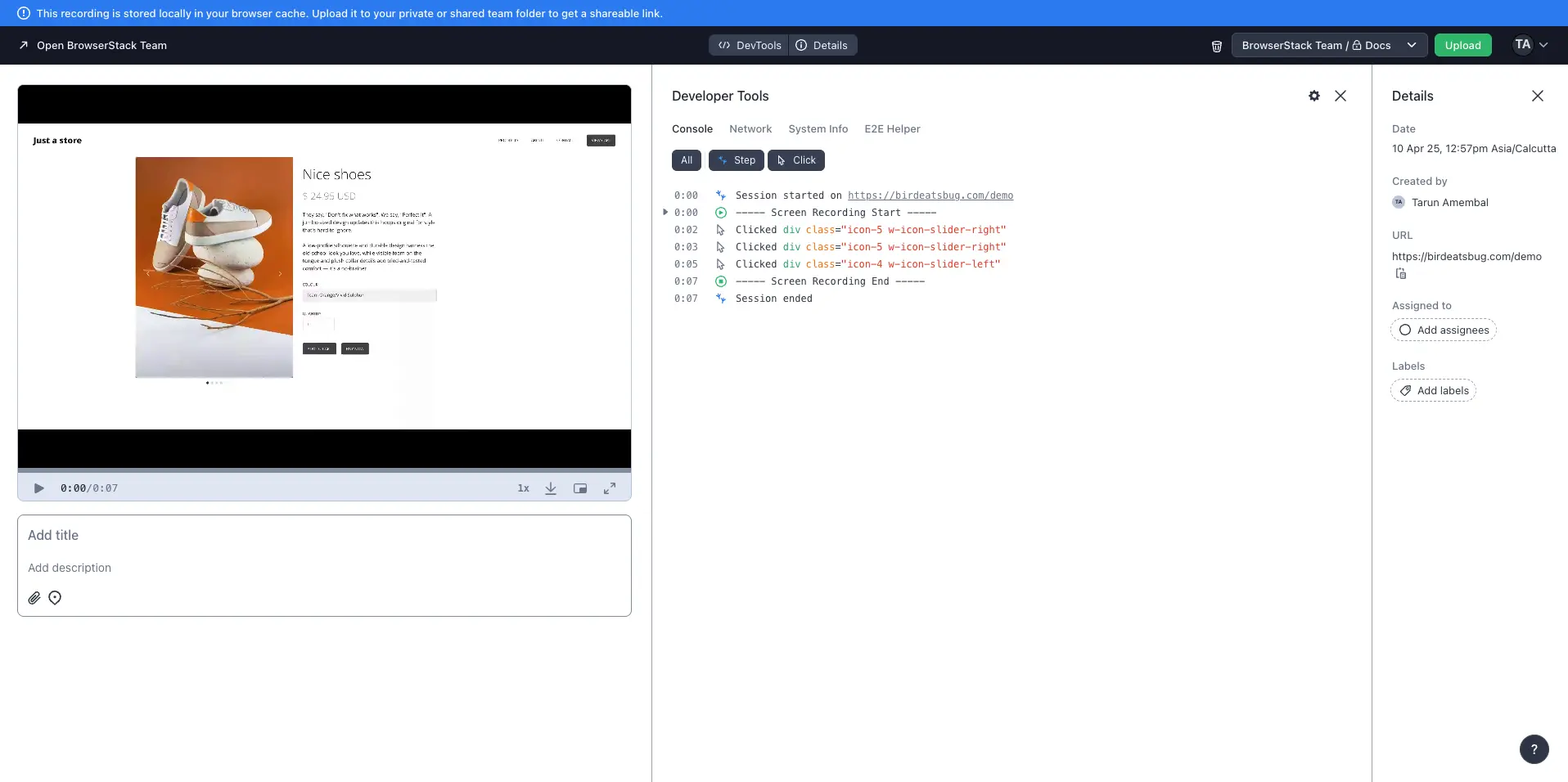Play the recorded video
The height and width of the screenshot is (782, 1568).
click(x=38, y=488)
